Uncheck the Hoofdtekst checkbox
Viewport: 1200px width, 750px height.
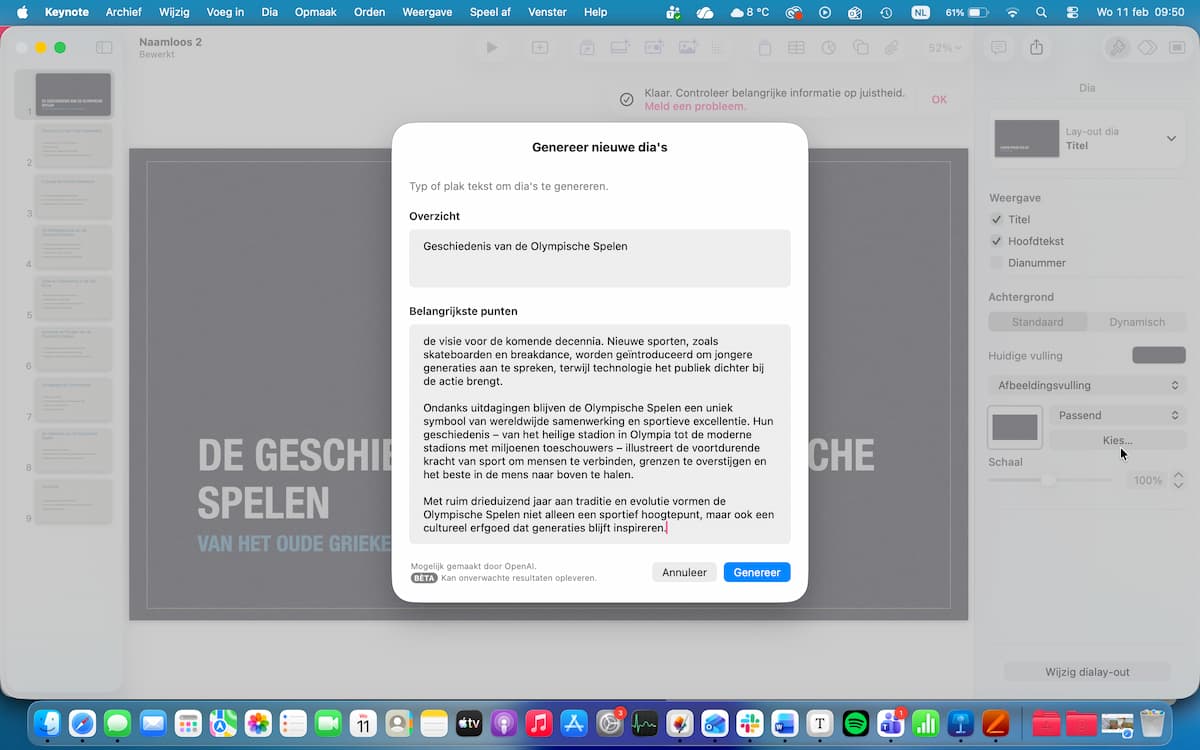tap(996, 242)
